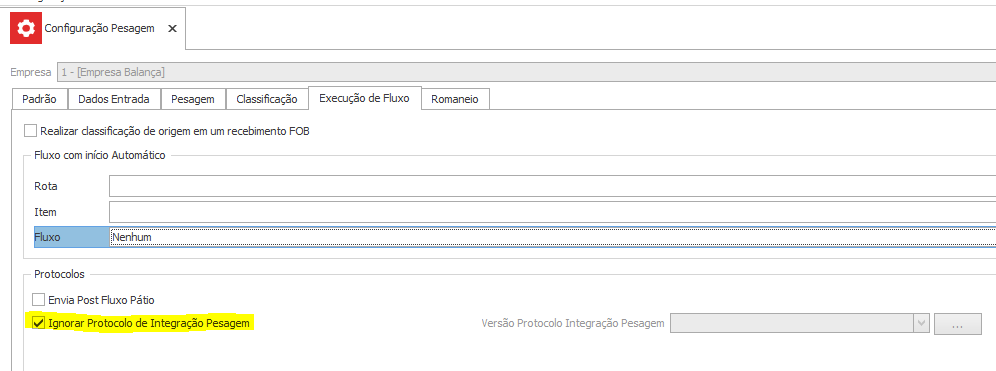
Task: Close the Configuração Pesagem document tab
Action: (172, 29)
